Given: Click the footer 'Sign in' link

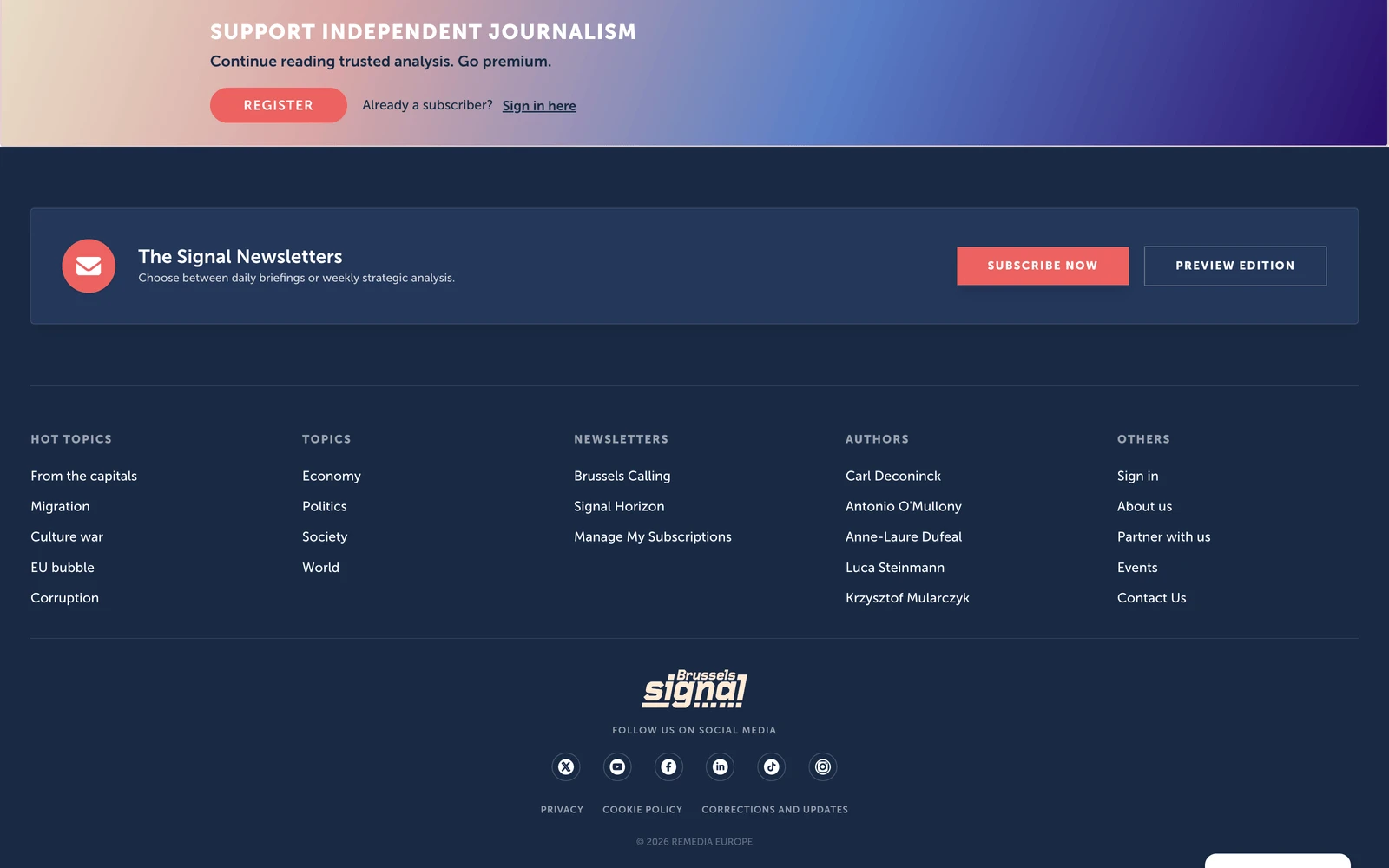Looking at the screenshot, I should [1138, 476].
